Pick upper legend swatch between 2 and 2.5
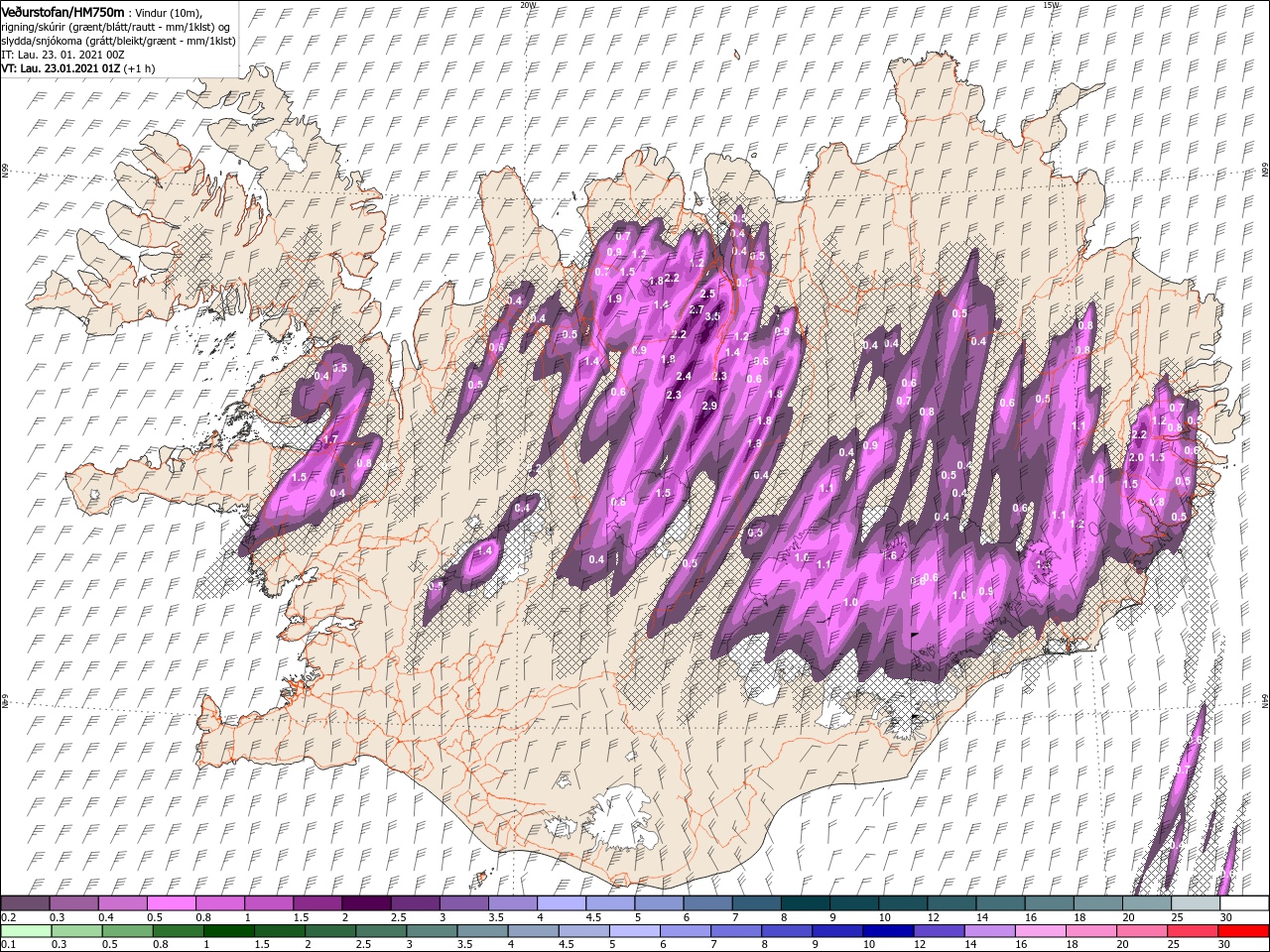The width and height of the screenshot is (1270, 952). click(366, 903)
